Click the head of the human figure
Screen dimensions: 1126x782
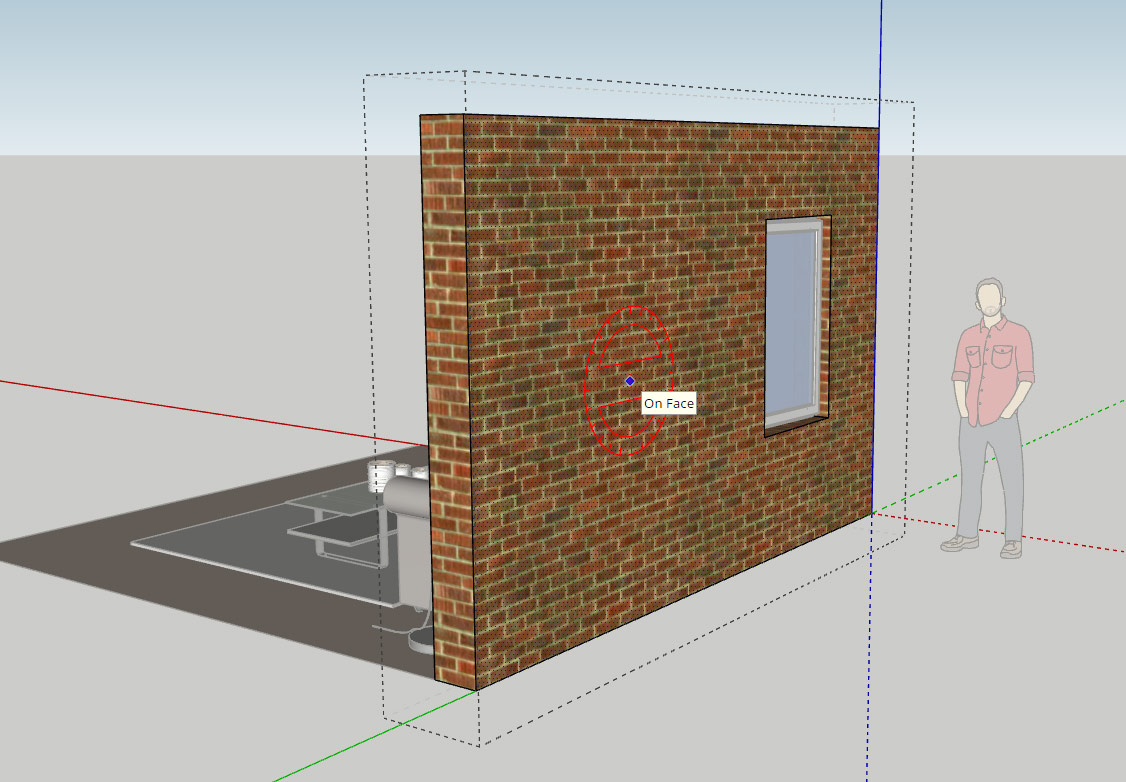[990, 298]
